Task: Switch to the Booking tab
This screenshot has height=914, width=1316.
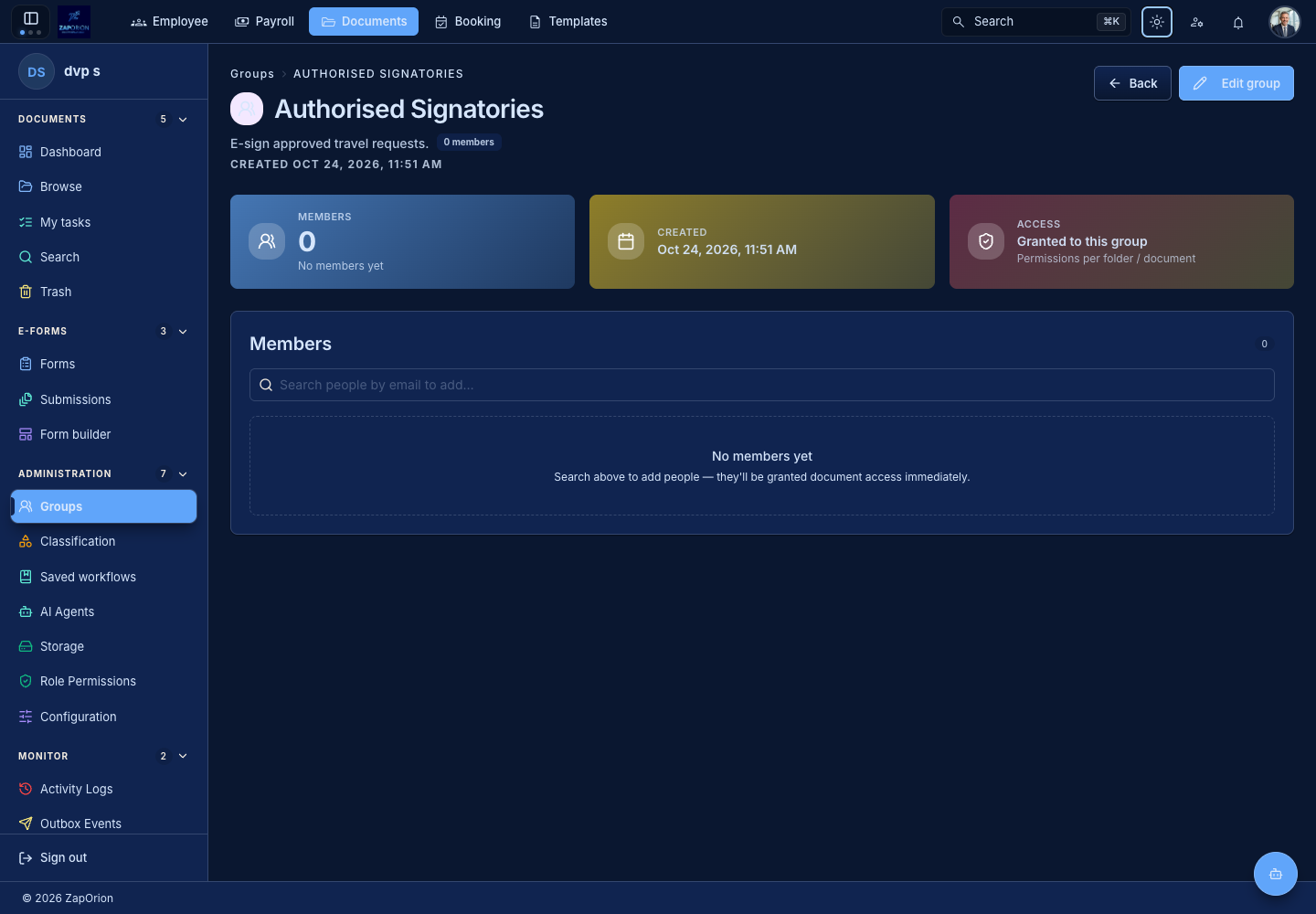Action: (468, 21)
